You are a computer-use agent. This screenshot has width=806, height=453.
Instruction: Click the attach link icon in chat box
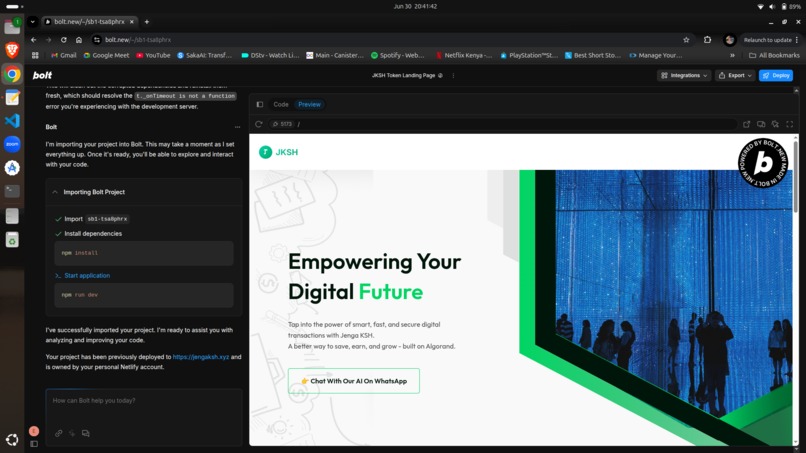(x=59, y=433)
